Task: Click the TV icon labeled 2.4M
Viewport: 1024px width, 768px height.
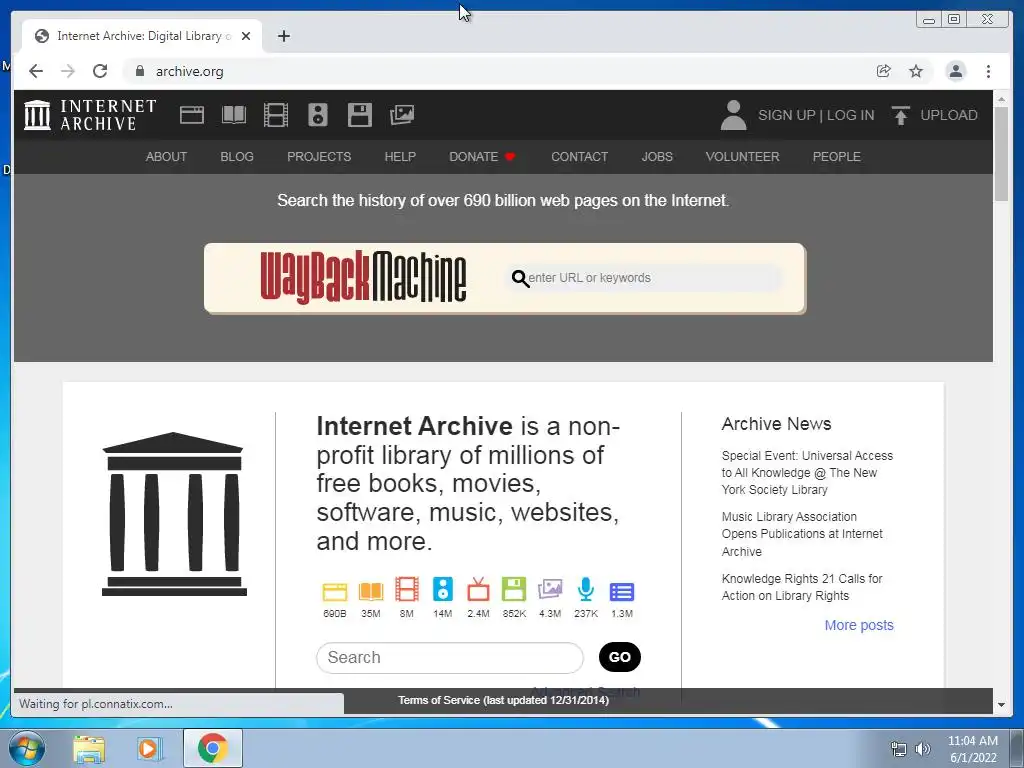Action: click(x=478, y=590)
